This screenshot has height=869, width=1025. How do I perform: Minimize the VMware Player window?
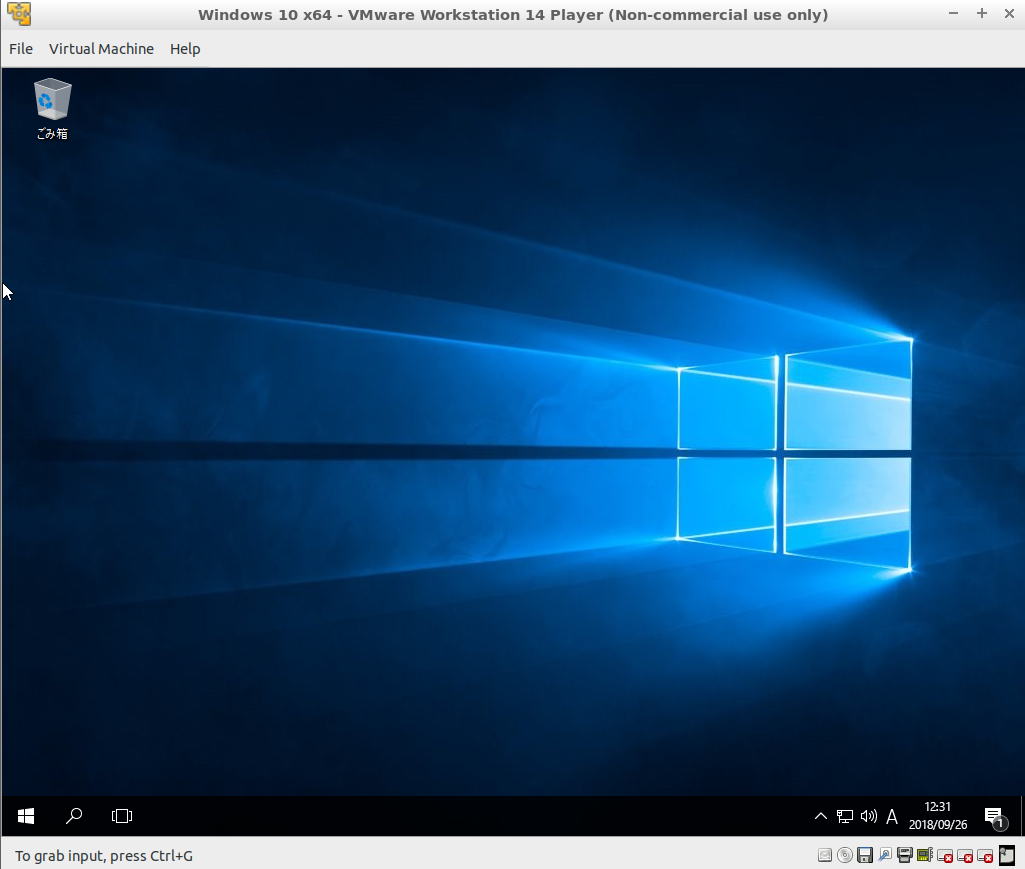click(953, 13)
